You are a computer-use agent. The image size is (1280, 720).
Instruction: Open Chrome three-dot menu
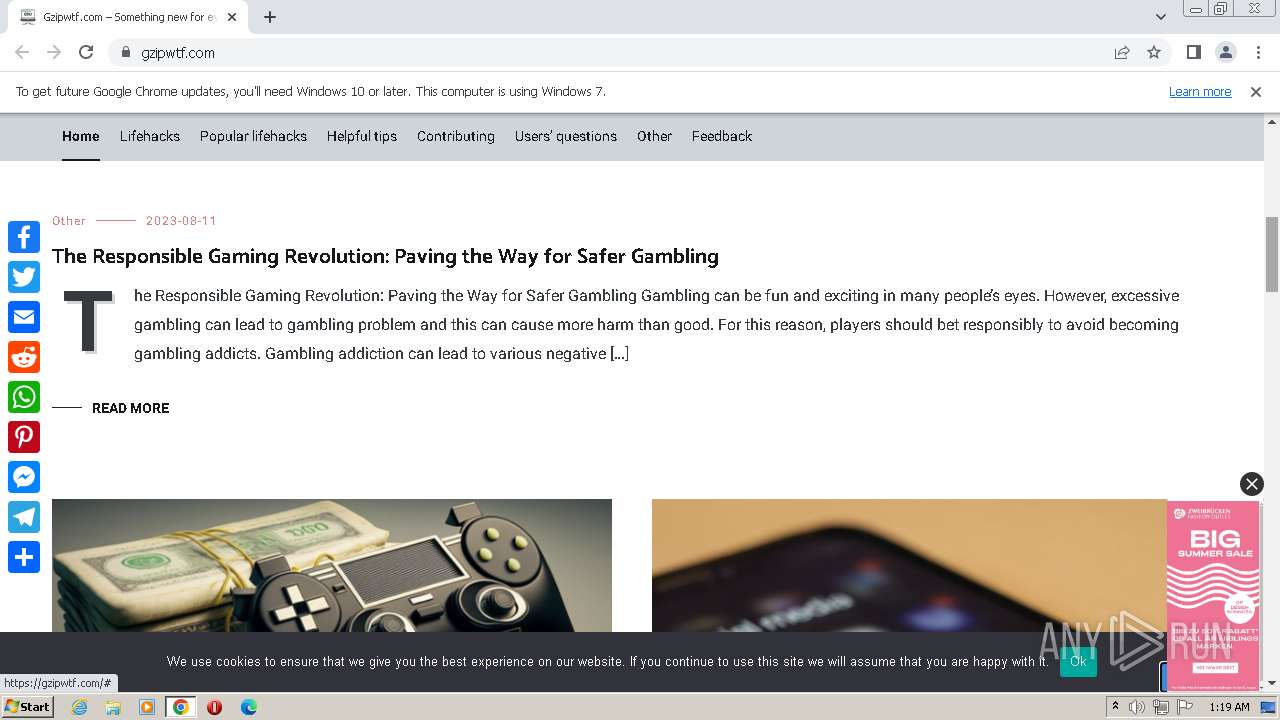1257,52
